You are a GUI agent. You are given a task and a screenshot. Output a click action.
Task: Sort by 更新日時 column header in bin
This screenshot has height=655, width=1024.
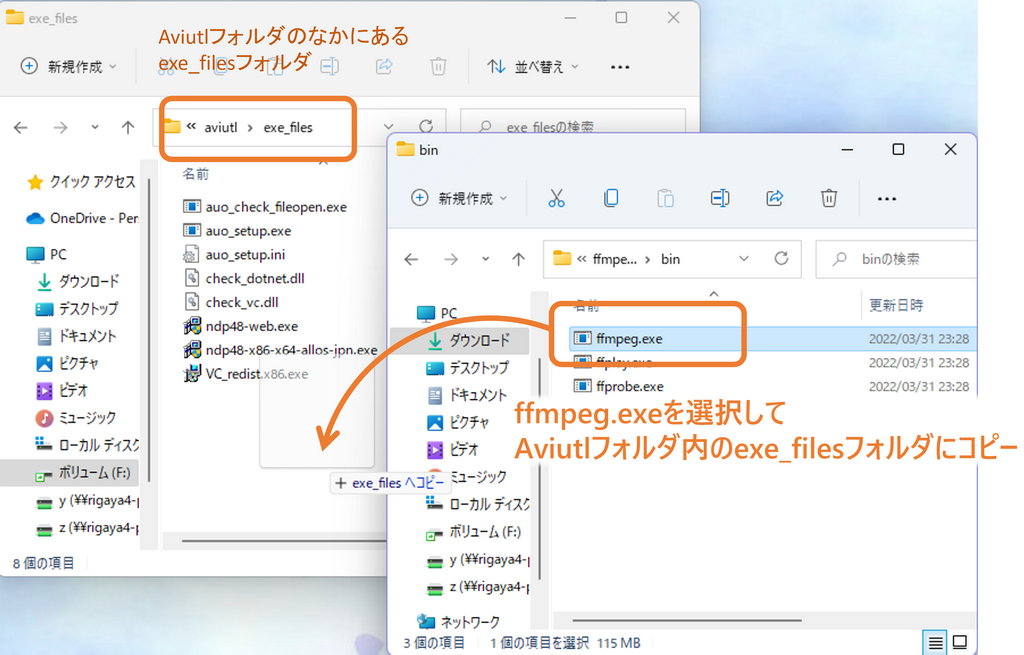896,305
